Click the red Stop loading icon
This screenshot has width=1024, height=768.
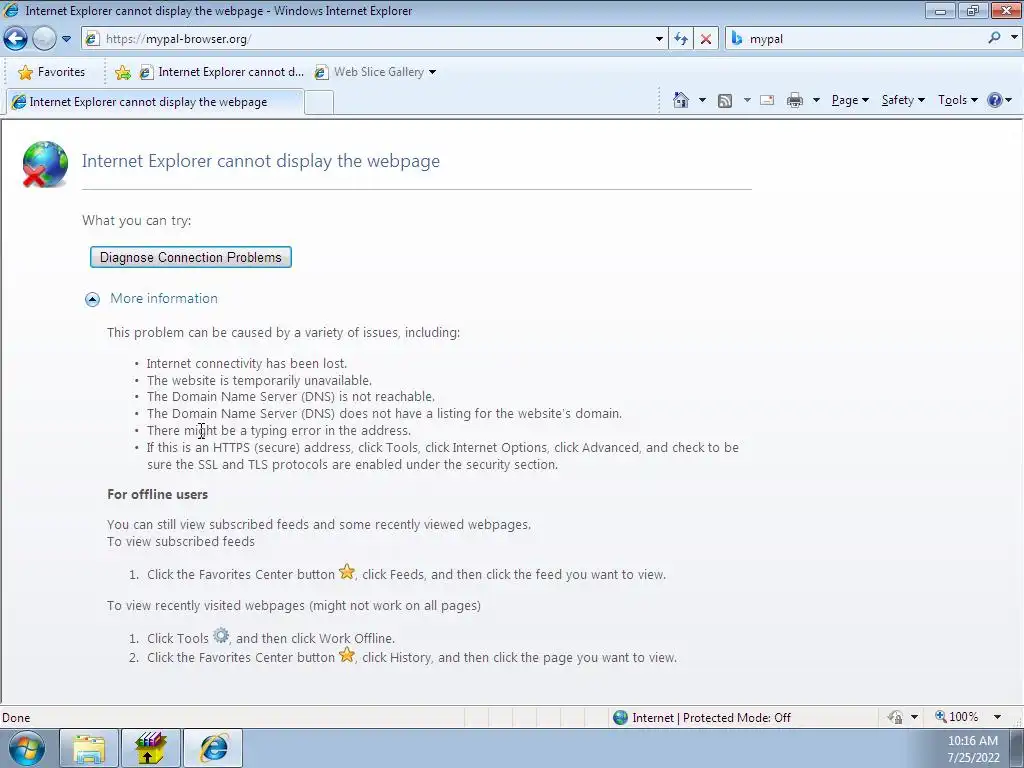tap(706, 39)
